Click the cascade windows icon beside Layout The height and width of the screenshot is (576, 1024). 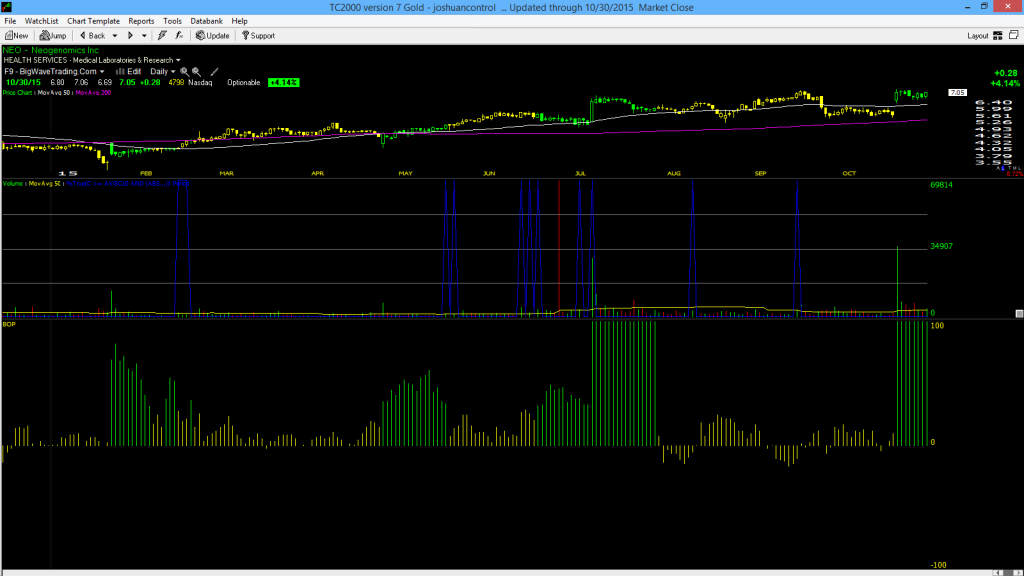(x=1014, y=35)
